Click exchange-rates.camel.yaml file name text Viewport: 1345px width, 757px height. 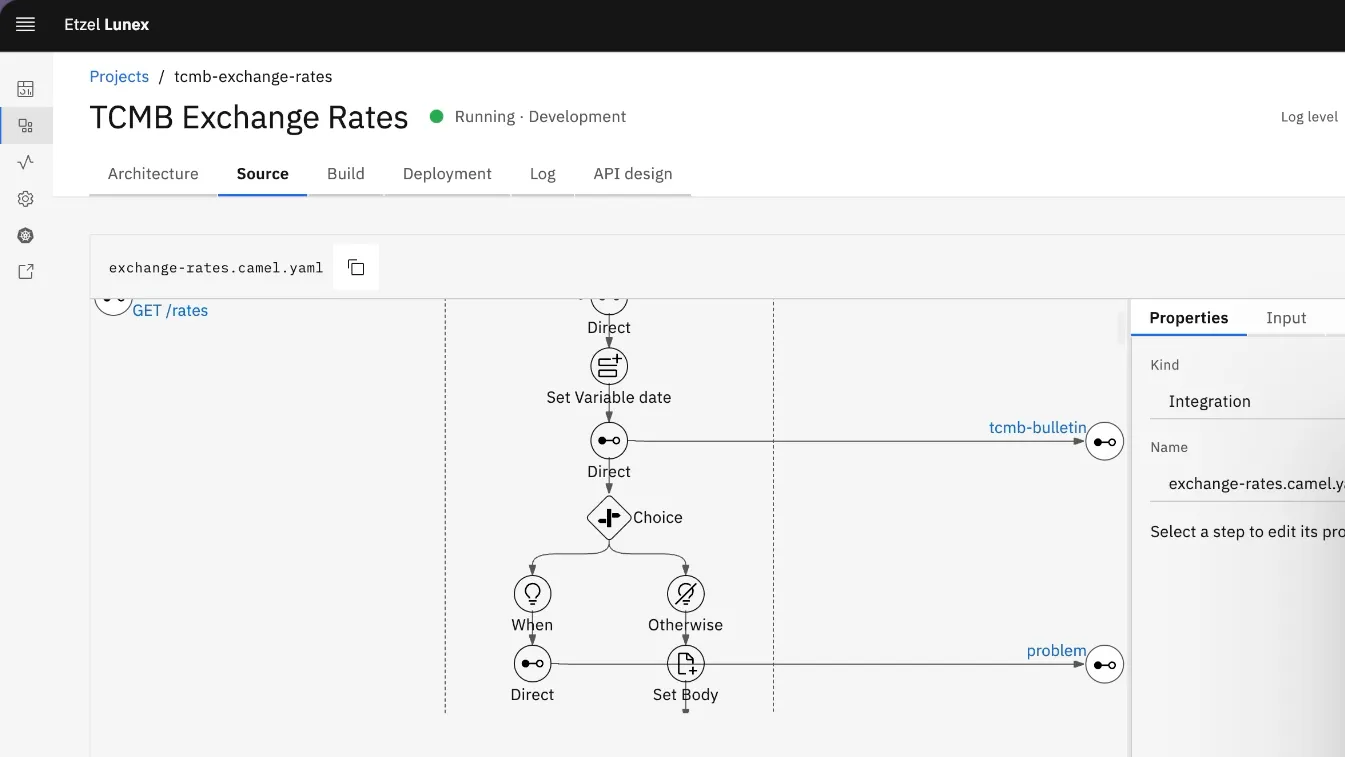click(216, 268)
